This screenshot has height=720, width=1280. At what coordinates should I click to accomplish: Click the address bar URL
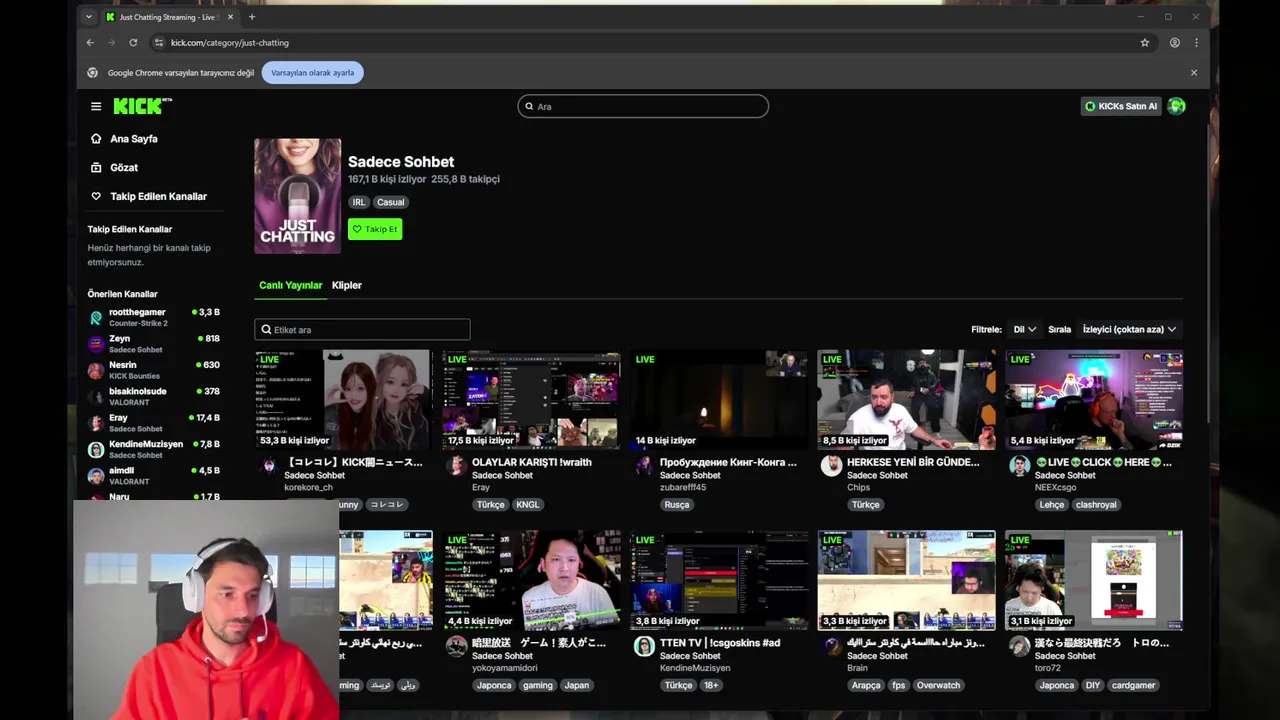(x=229, y=43)
